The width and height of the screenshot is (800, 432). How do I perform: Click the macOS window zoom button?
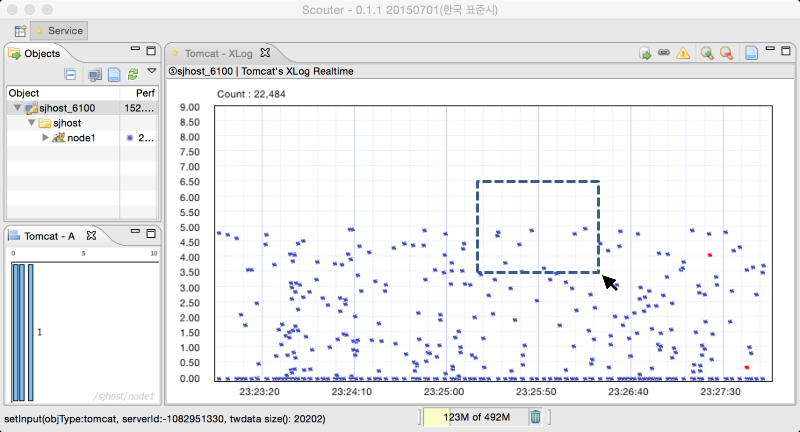[x=47, y=10]
